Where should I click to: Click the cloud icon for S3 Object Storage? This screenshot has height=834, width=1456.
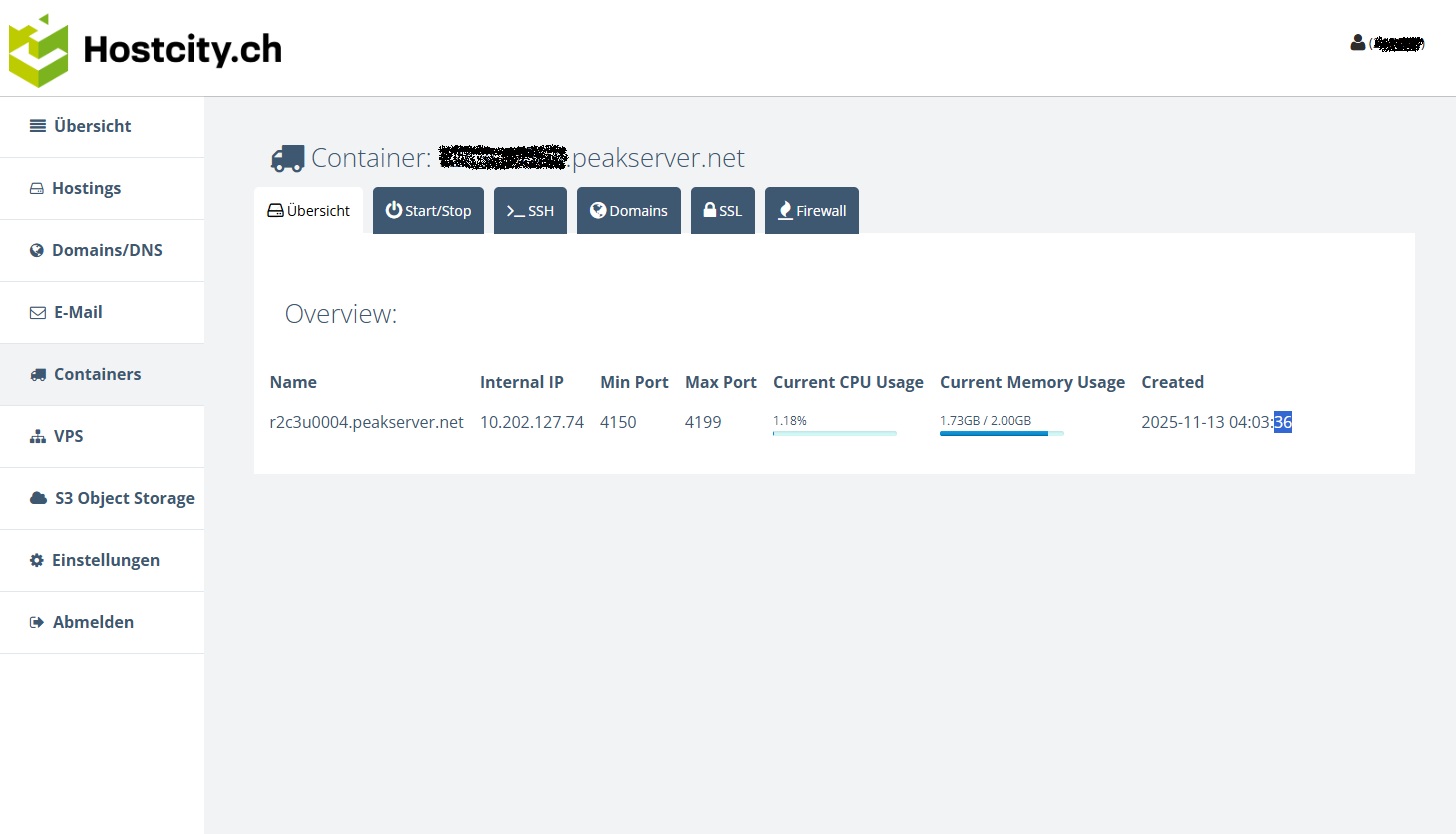pos(38,498)
